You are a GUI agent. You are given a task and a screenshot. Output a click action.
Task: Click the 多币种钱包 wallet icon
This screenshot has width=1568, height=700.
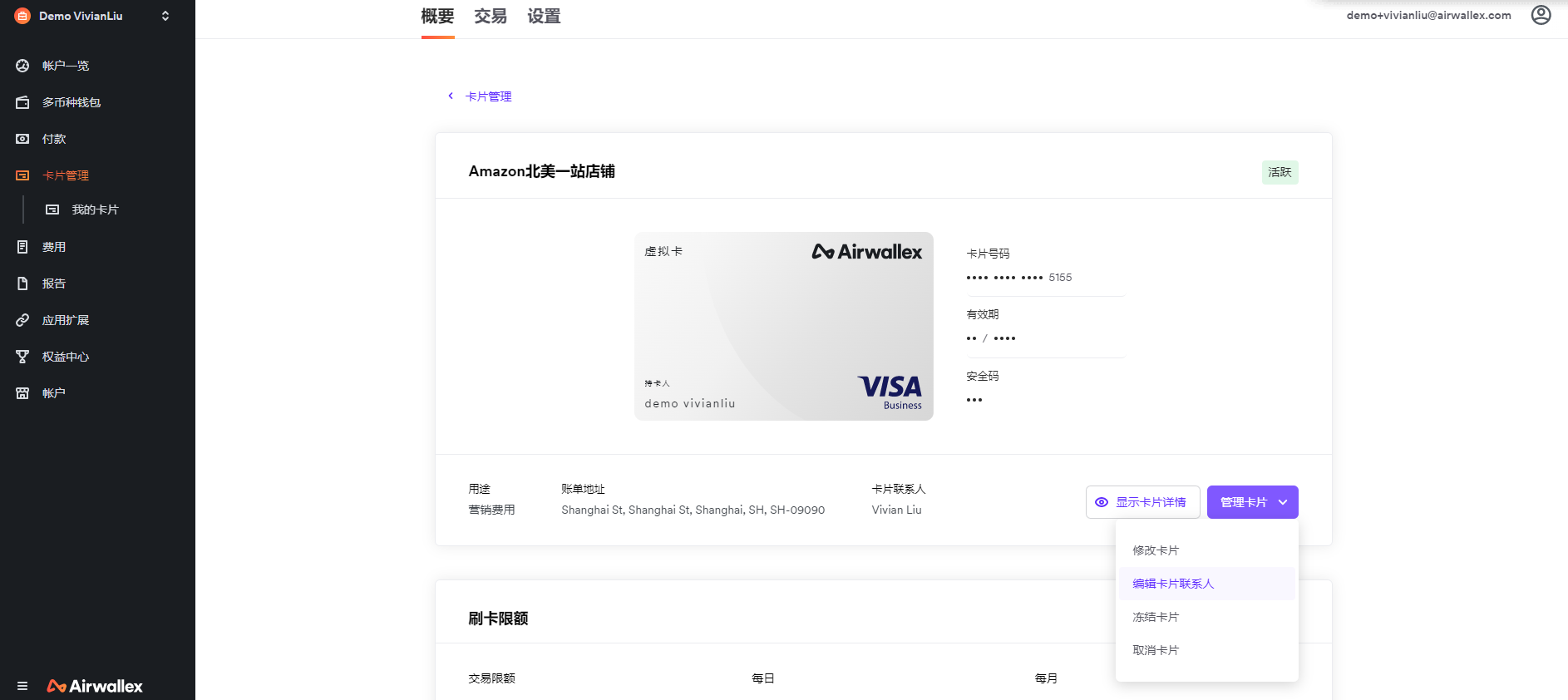pyautogui.click(x=22, y=102)
